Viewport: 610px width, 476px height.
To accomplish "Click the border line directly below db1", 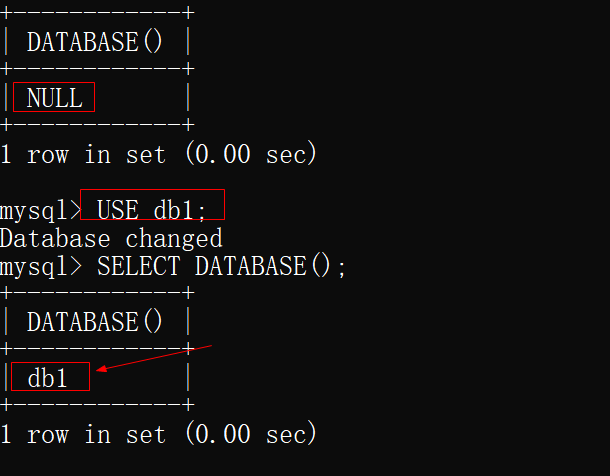I will click(x=97, y=405).
